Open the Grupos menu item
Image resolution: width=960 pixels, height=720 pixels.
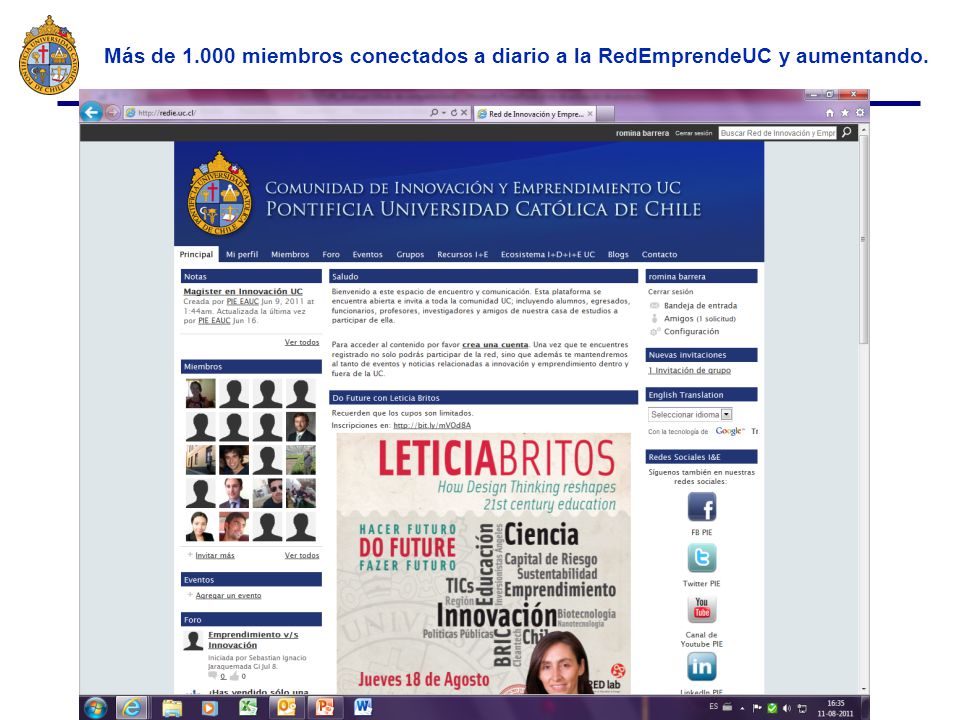[x=410, y=254]
